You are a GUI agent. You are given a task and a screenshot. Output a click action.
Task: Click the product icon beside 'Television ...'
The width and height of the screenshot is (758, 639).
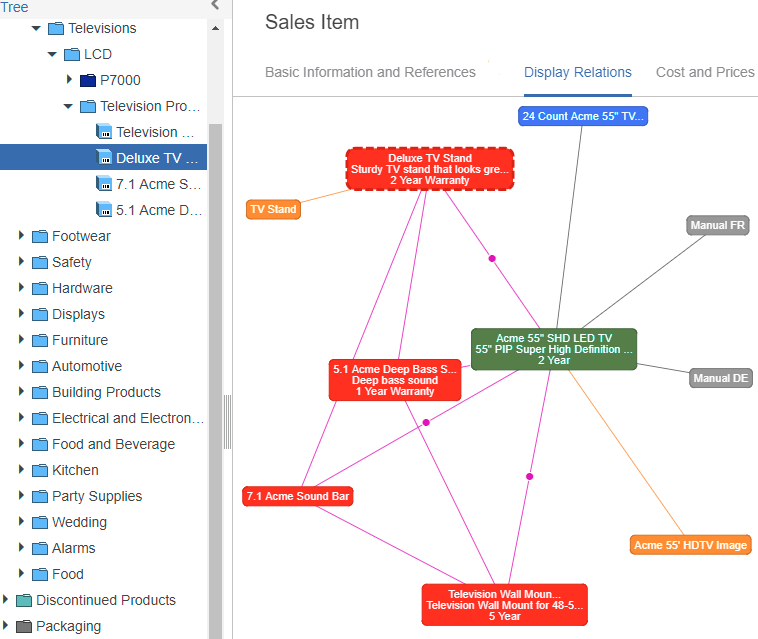coord(104,132)
